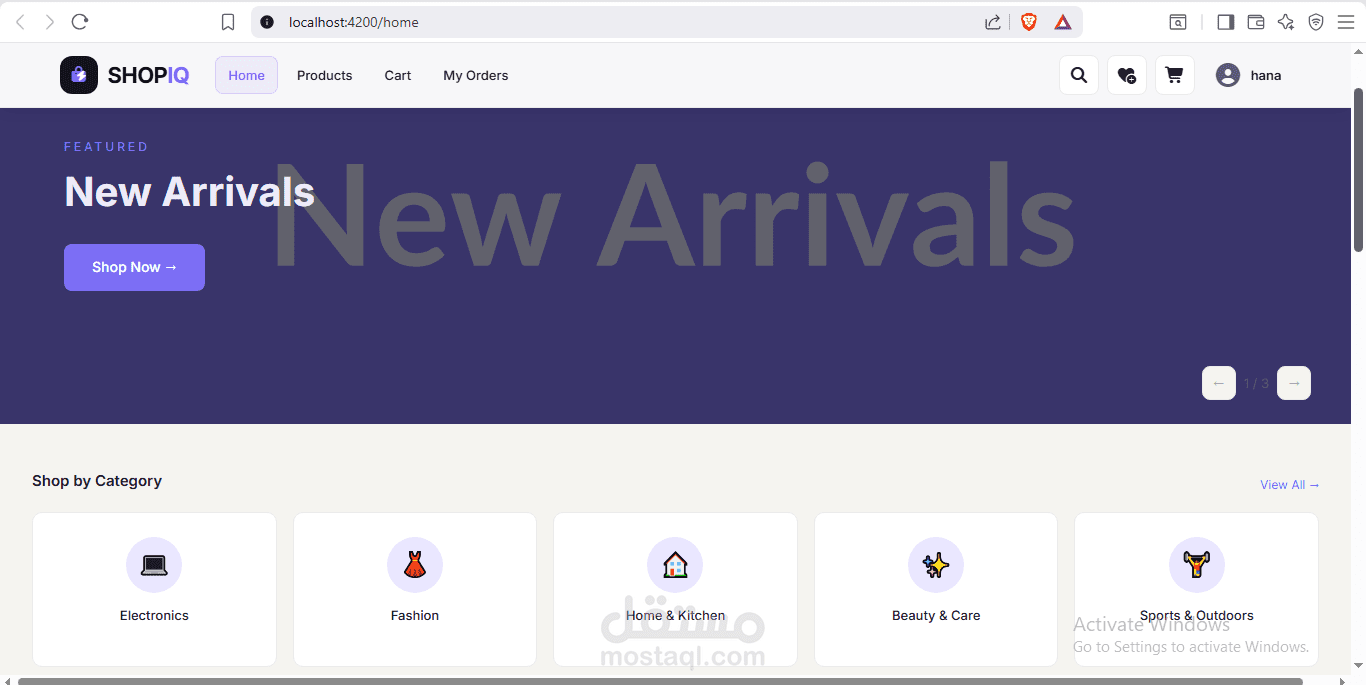Go back using the previous carousel arrow
Screen dimensions: 1366x685
click(x=1218, y=383)
